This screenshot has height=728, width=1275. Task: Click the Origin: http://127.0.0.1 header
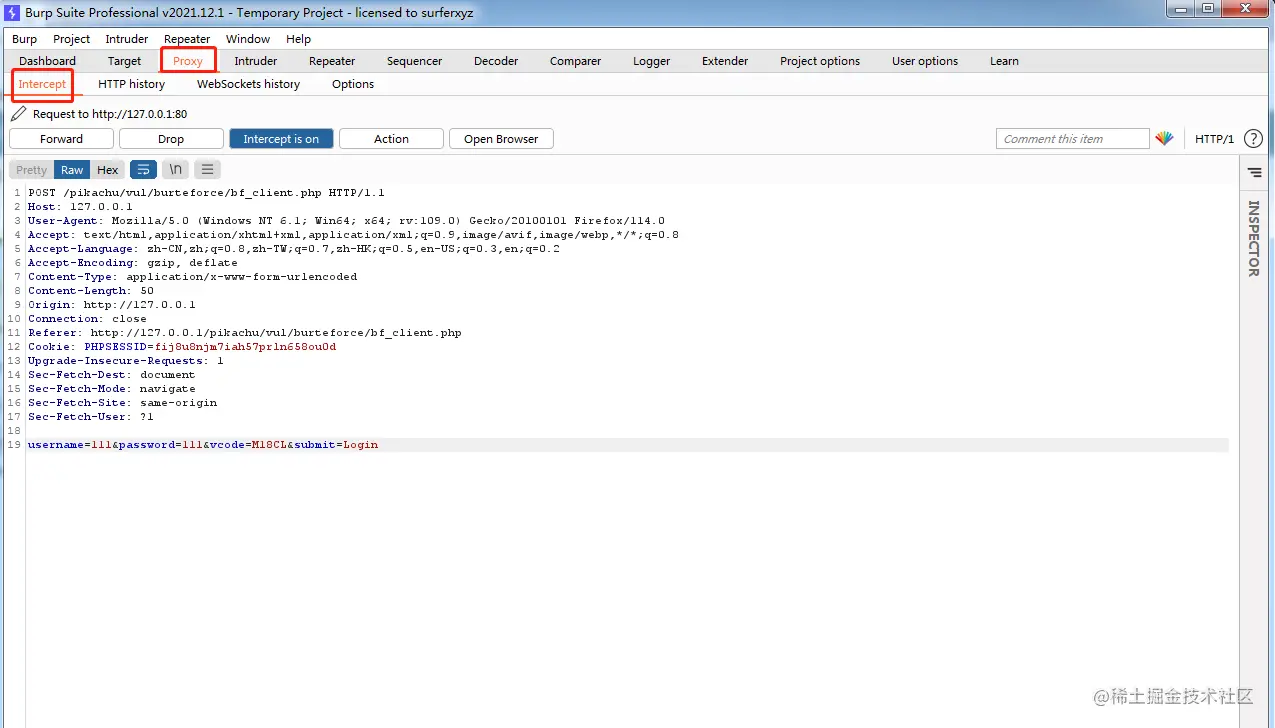[112, 305]
